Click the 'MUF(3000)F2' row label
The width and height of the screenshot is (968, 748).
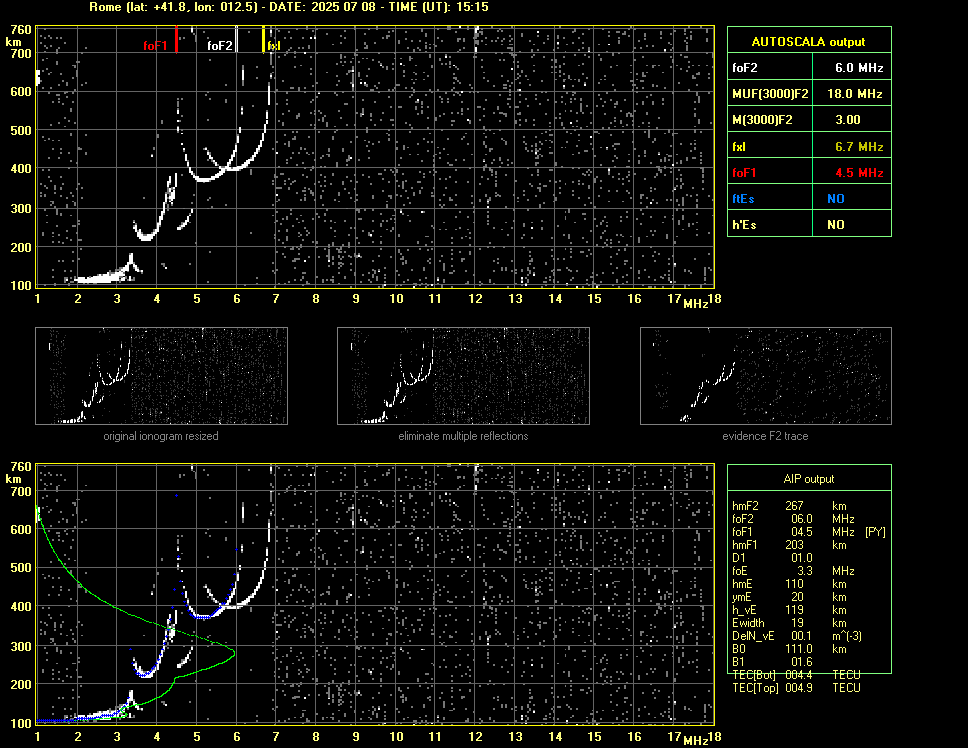[770, 94]
